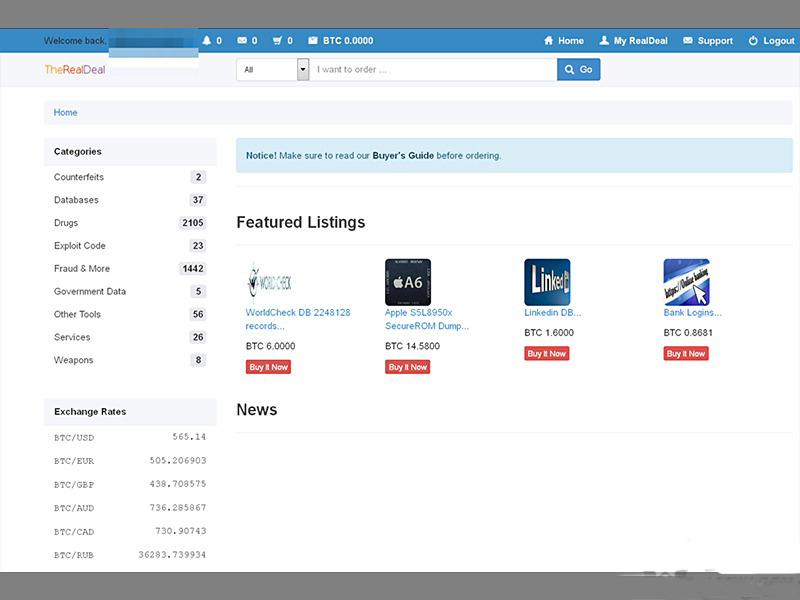Click the 1442 count badge beside Fraud
The width and height of the screenshot is (800, 600).
(193, 268)
